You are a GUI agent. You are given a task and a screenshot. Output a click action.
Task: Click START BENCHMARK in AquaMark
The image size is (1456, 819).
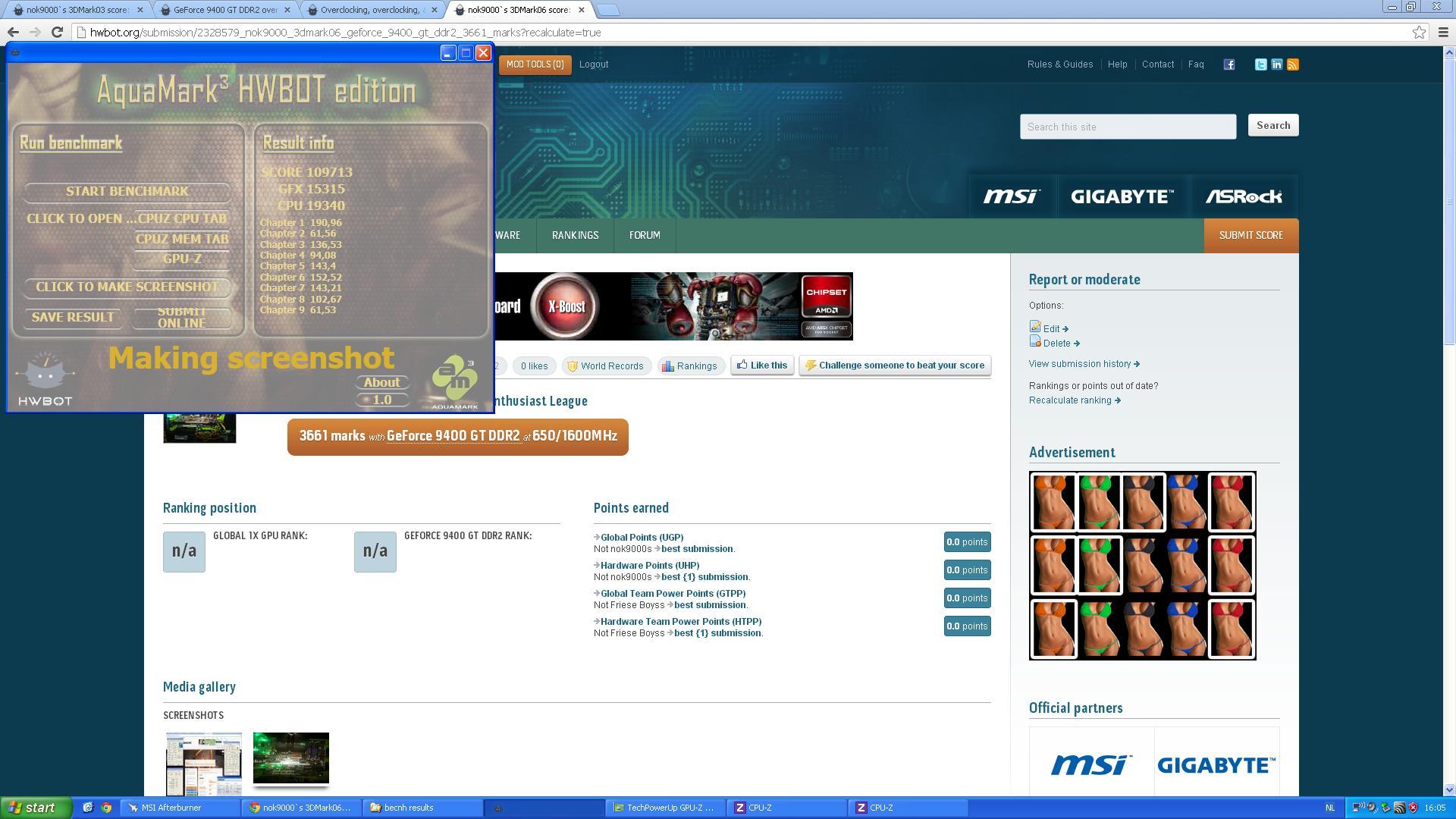pos(127,191)
